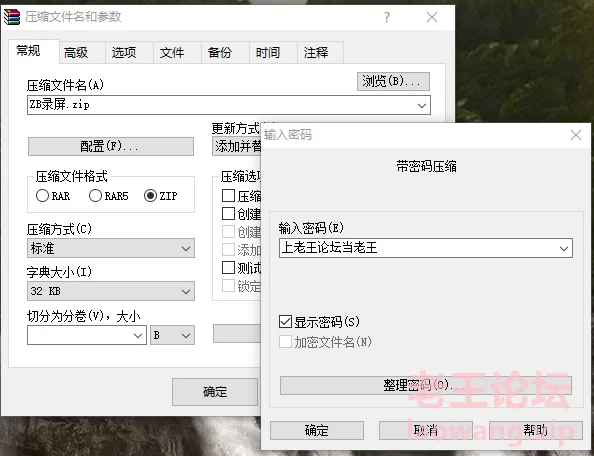Click the WinRAR books icon in title bar

click(x=12, y=17)
